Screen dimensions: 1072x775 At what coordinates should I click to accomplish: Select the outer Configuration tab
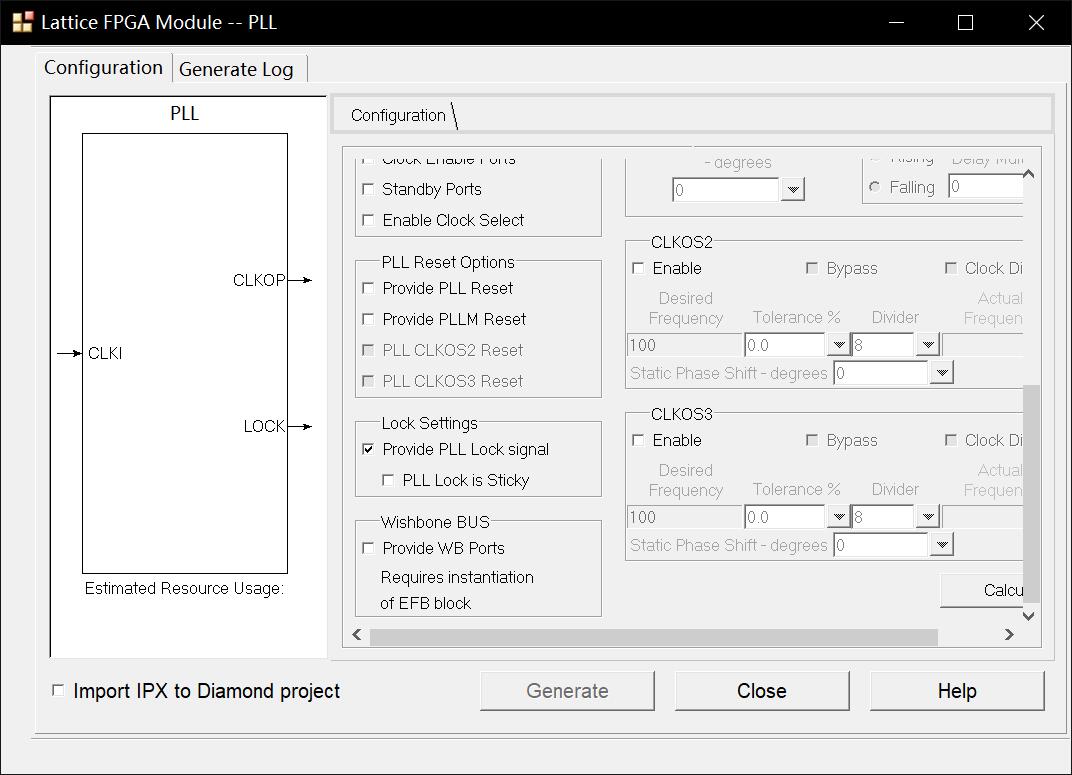(103, 68)
